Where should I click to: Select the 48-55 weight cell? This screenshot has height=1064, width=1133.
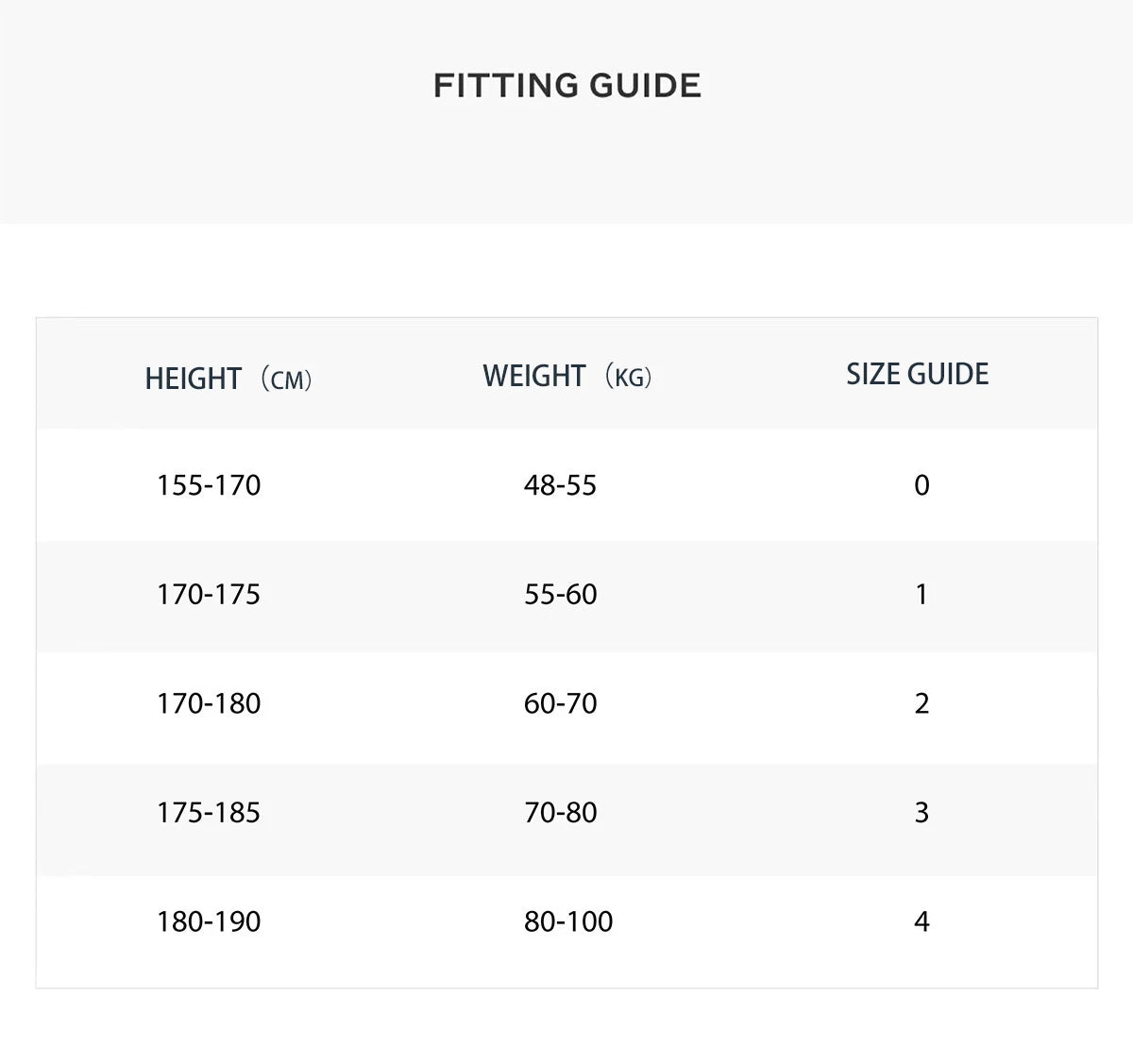[560, 485]
